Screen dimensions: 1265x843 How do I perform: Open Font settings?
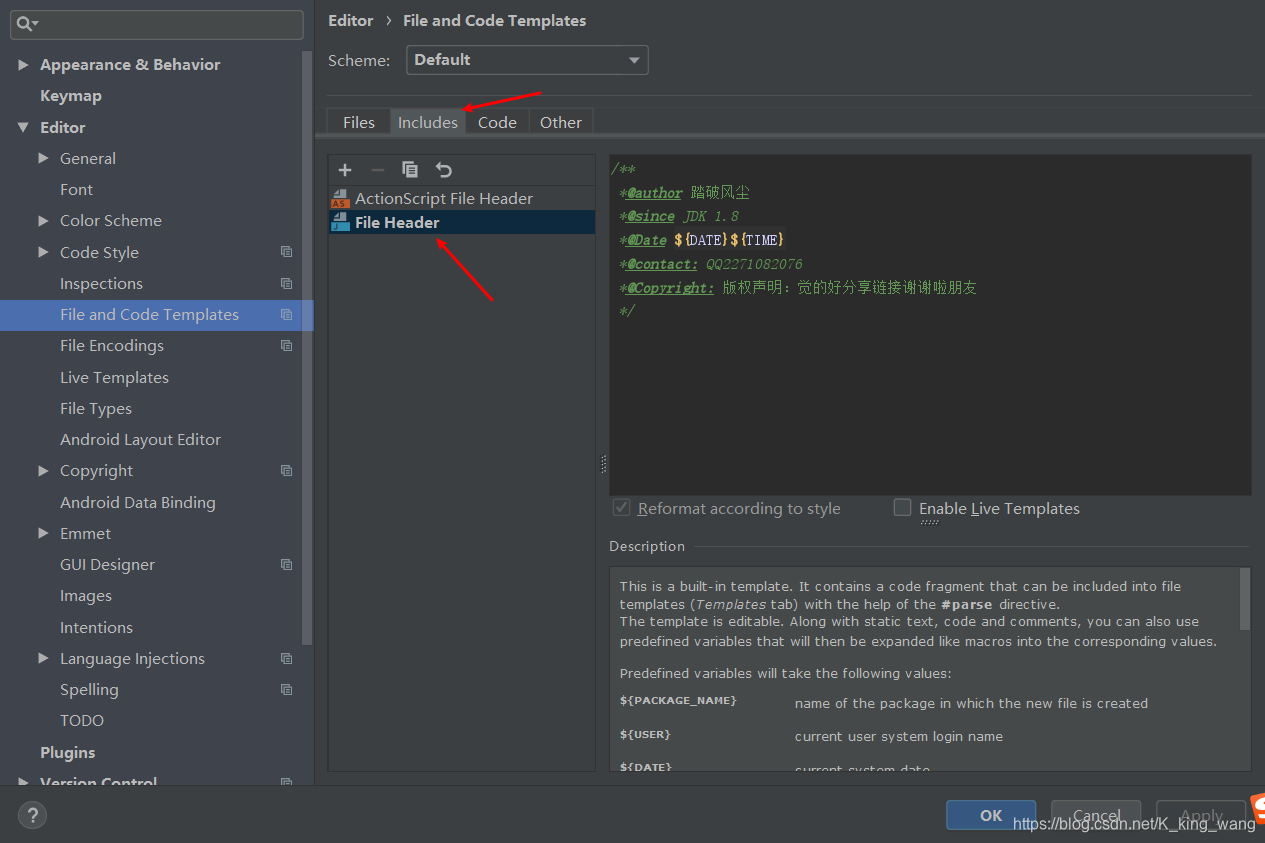(x=76, y=189)
